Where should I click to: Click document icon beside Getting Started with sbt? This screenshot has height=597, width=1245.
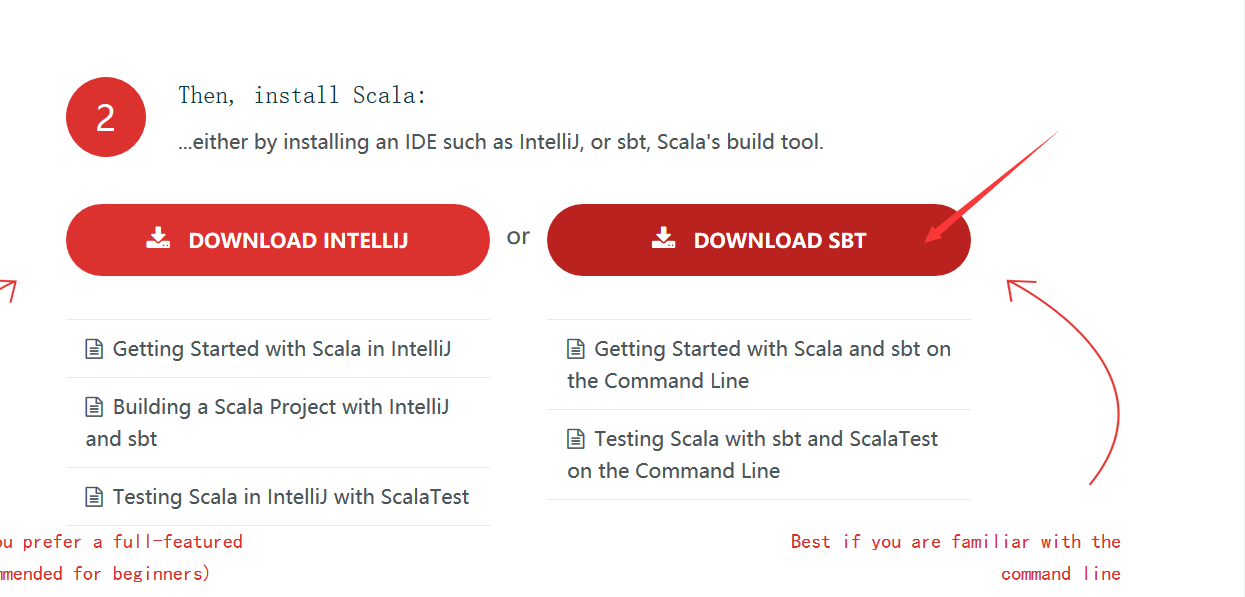(x=576, y=349)
